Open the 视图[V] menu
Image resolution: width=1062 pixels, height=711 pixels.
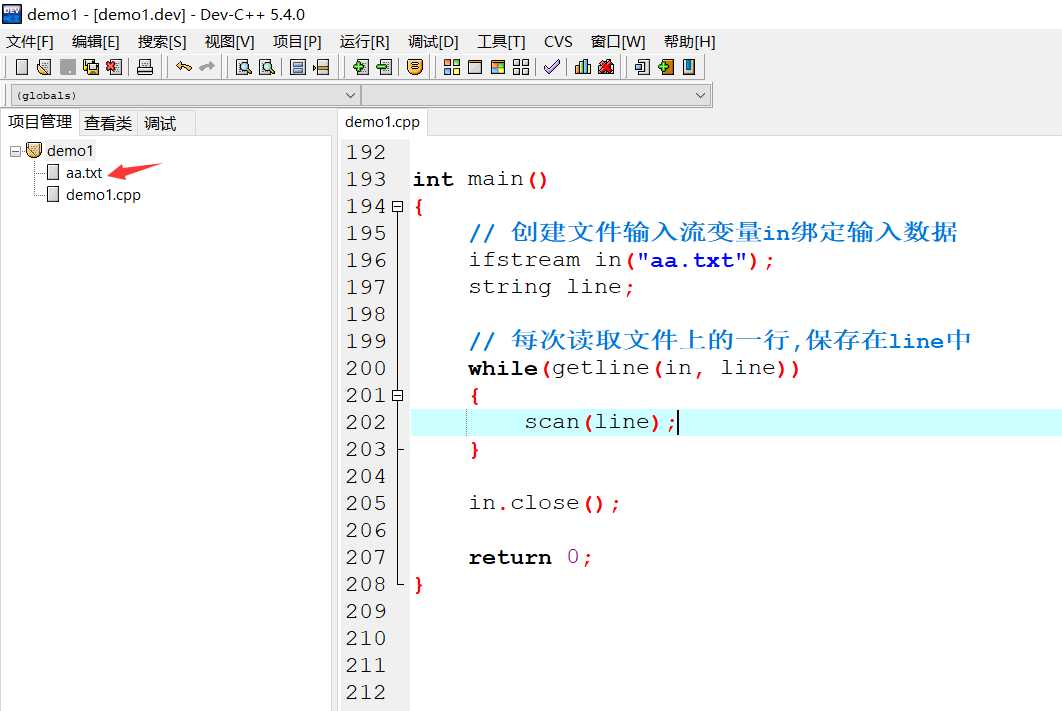coord(230,42)
